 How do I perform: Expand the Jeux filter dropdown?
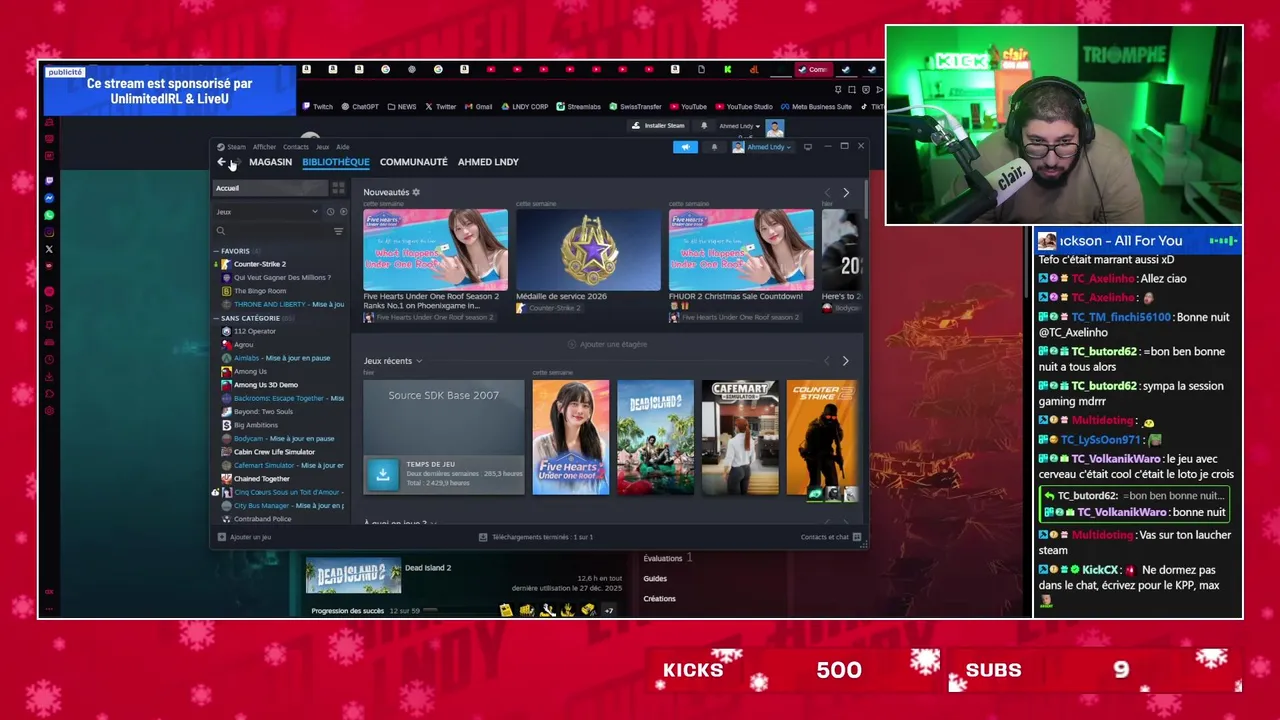(266, 212)
